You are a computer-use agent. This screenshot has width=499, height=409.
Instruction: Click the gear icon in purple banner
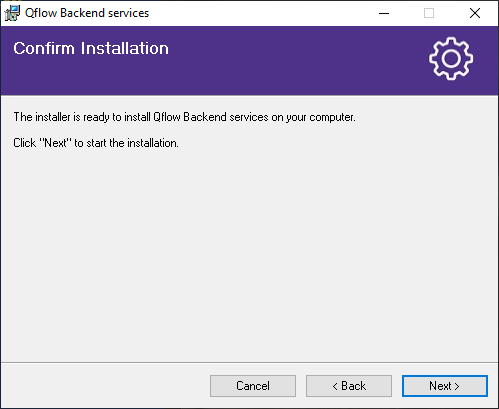click(451, 58)
